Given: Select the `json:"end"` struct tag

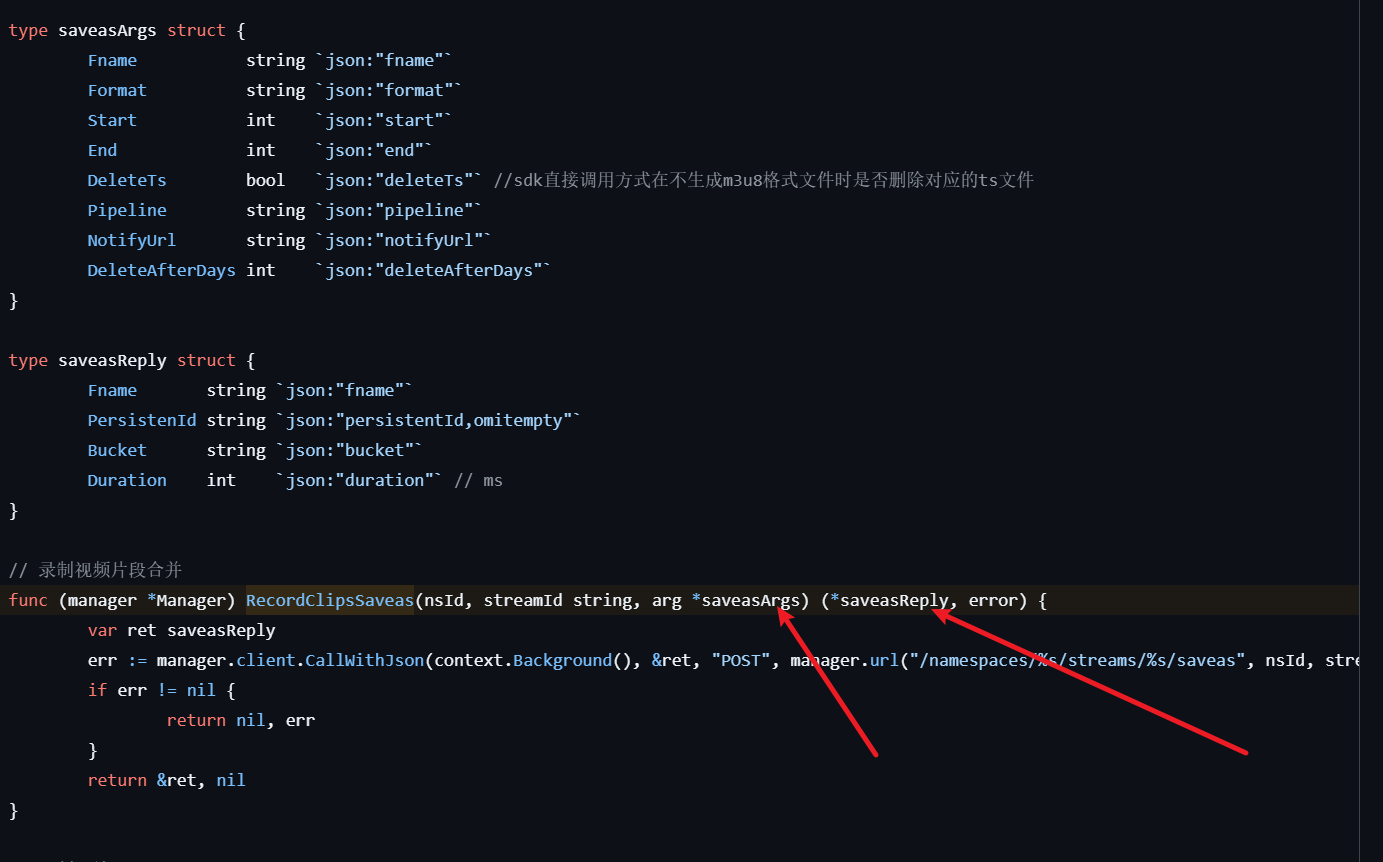Looking at the screenshot, I should coord(374,150).
